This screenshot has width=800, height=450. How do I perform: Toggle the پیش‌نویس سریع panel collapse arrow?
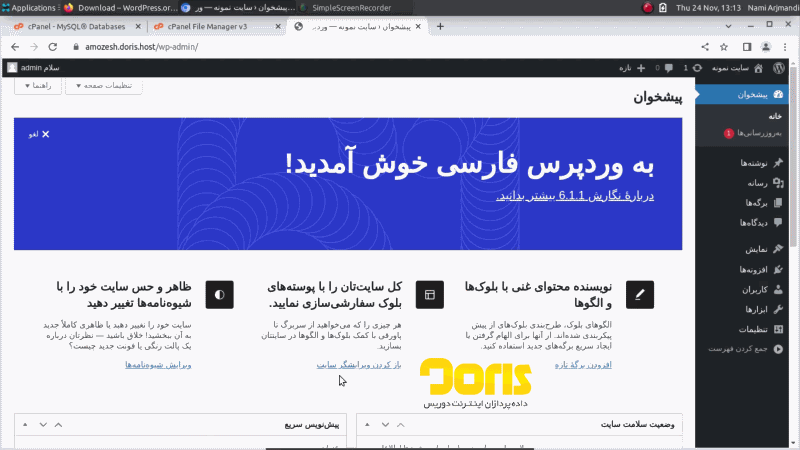tap(25, 424)
